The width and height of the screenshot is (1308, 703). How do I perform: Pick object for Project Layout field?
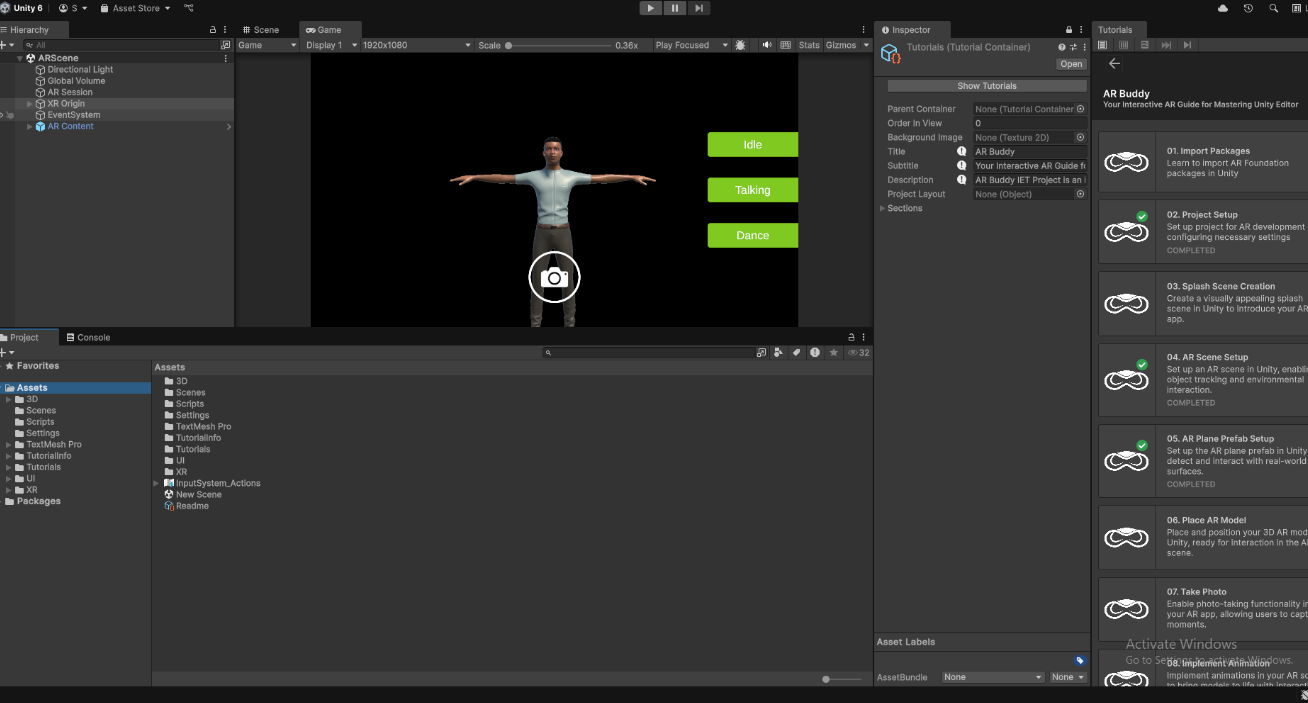pos(1080,194)
